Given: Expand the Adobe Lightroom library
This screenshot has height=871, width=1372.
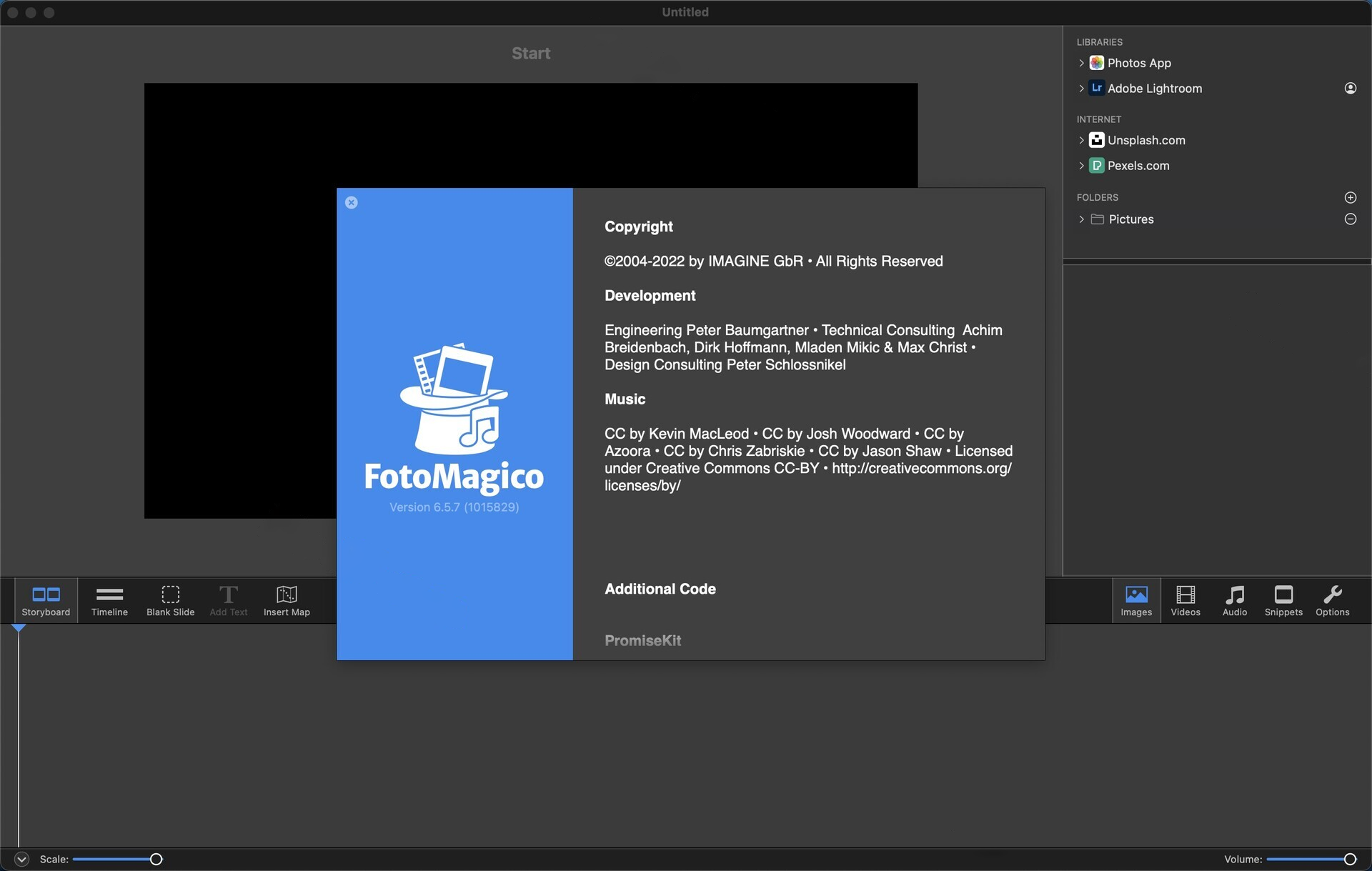Looking at the screenshot, I should click(1081, 89).
